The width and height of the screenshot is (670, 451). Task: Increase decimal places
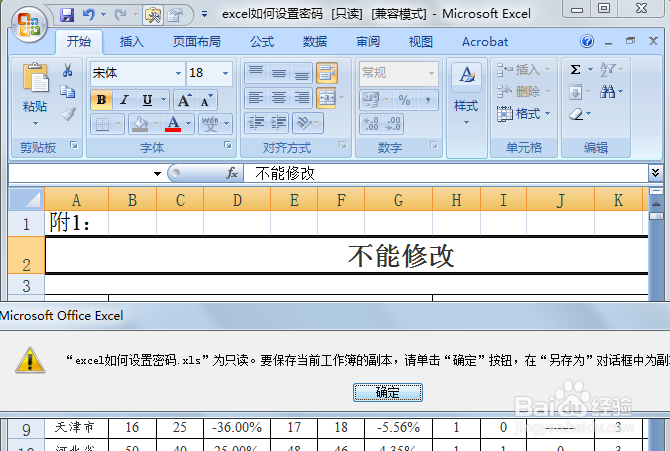click(371, 124)
